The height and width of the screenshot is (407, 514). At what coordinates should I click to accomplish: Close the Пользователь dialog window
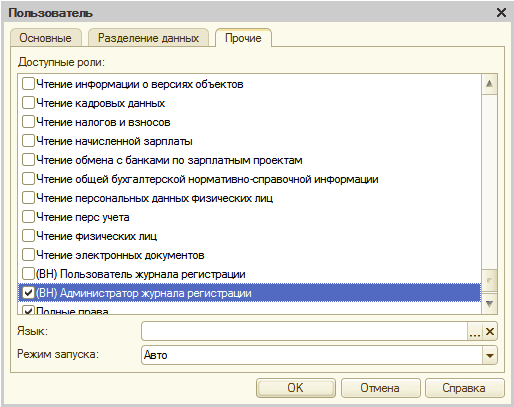(501, 13)
